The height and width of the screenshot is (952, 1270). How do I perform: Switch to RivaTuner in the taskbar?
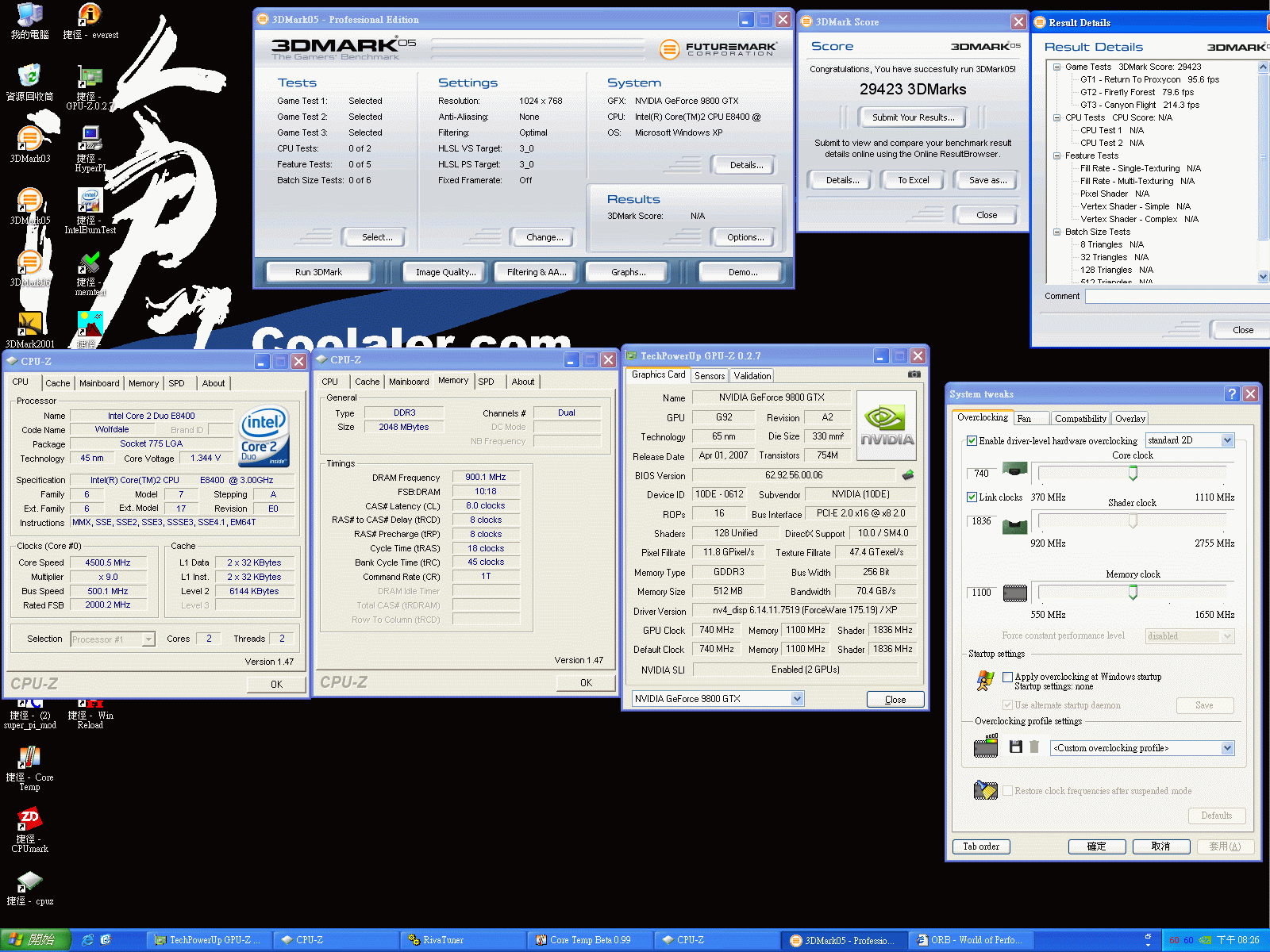click(463, 940)
